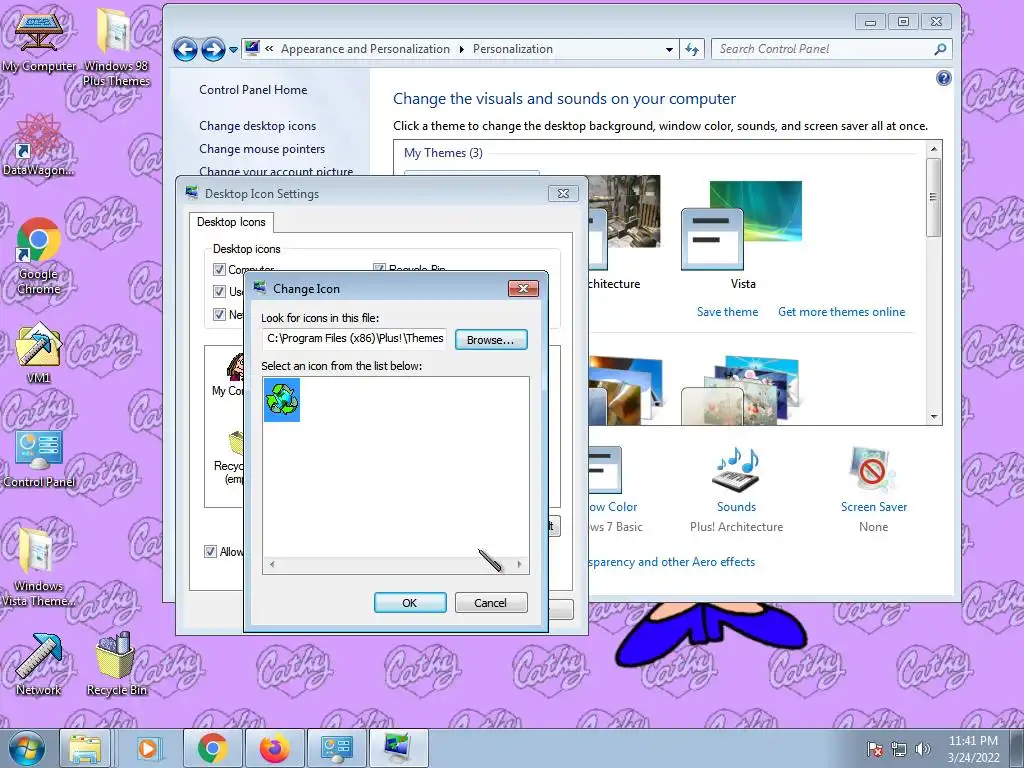Viewport: 1024px width, 768px height.
Task: Click the themes list scrollbar thumb
Action: pyautogui.click(x=934, y=197)
